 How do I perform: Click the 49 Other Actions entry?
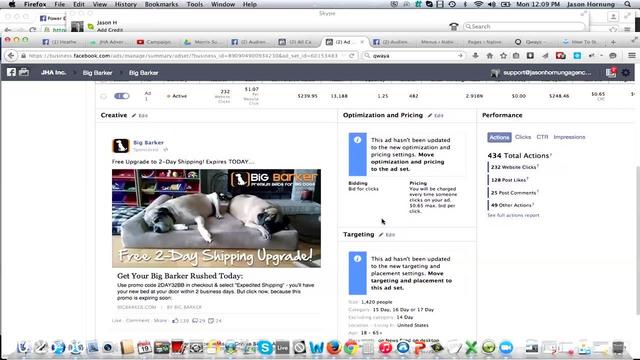tap(512, 205)
